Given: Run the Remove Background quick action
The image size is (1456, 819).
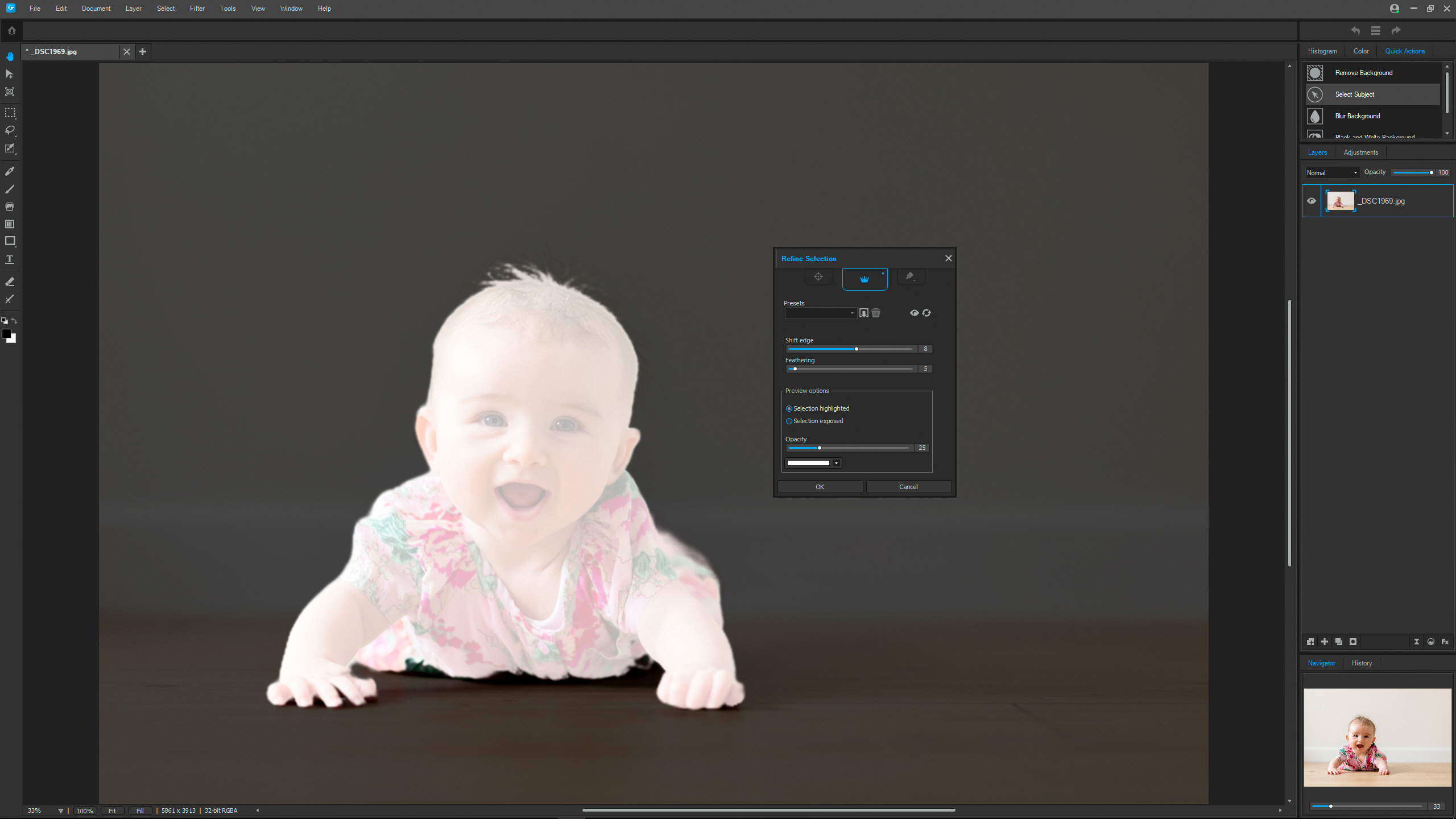Looking at the screenshot, I should click(x=1372, y=73).
